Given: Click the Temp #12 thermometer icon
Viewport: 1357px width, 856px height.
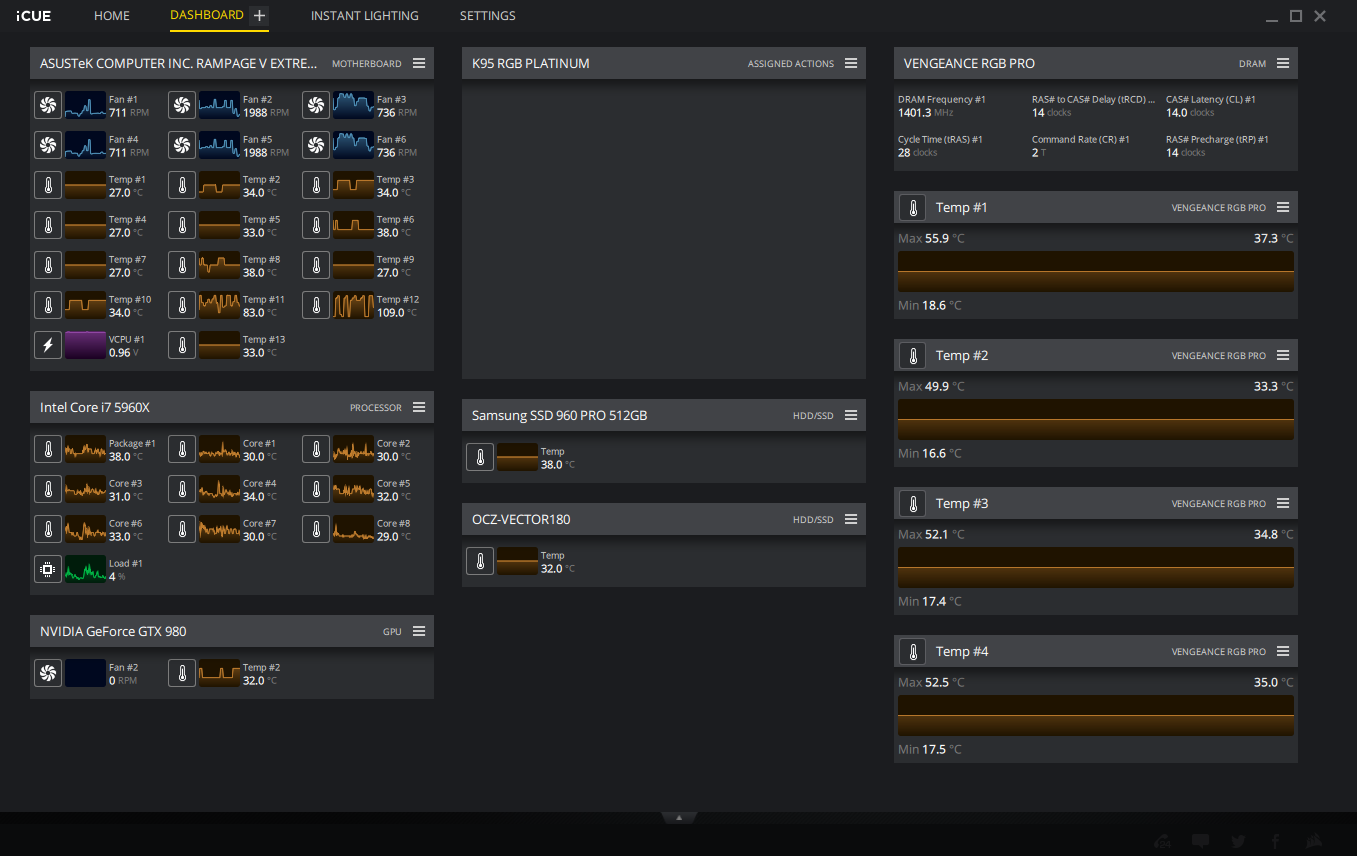Looking at the screenshot, I should [x=315, y=306].
